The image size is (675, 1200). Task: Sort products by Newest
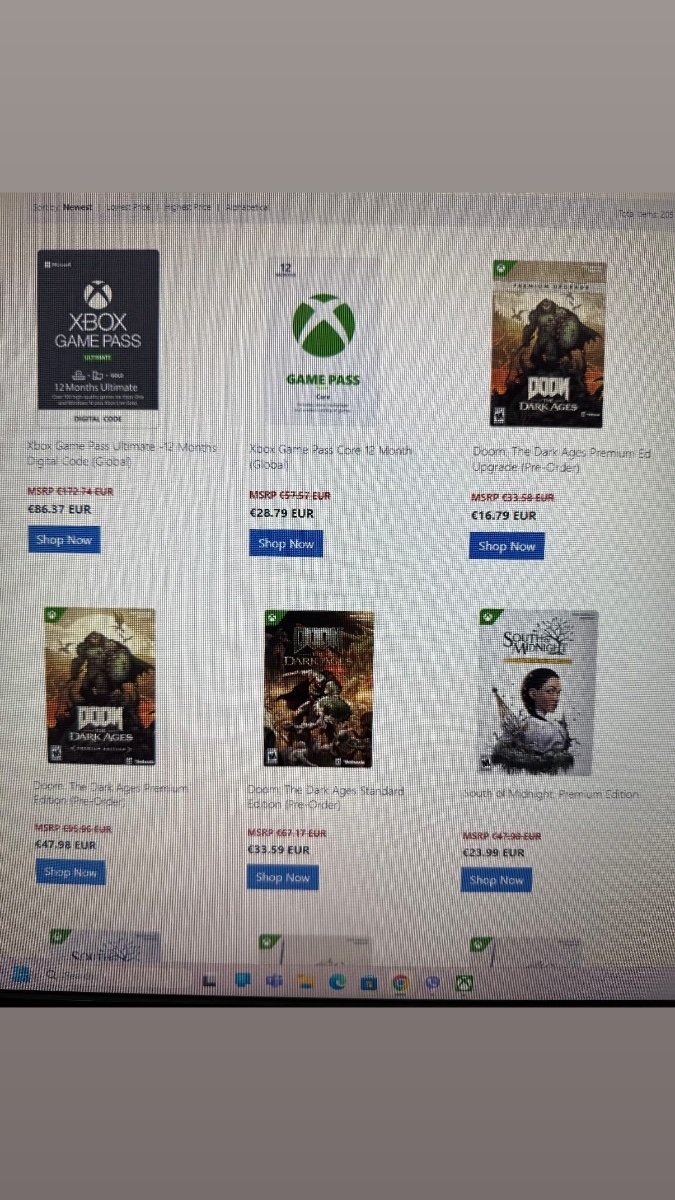[77, 207]
